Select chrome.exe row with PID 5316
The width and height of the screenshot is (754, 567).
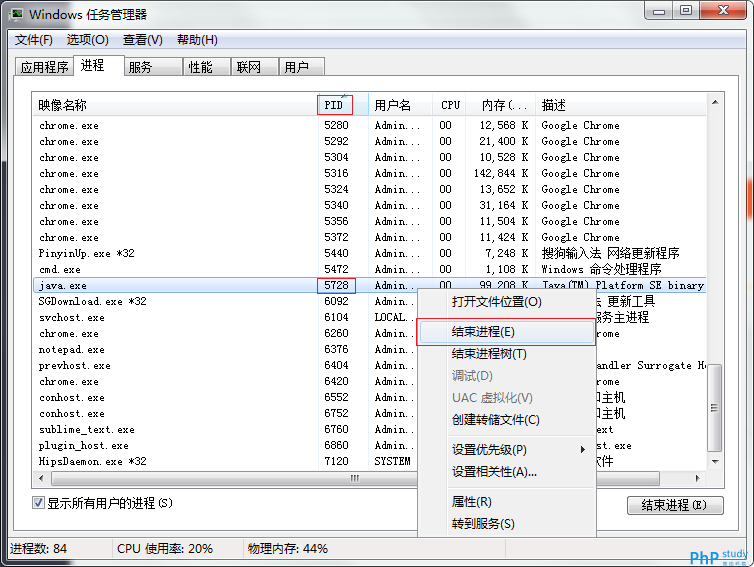click(369, 174)
